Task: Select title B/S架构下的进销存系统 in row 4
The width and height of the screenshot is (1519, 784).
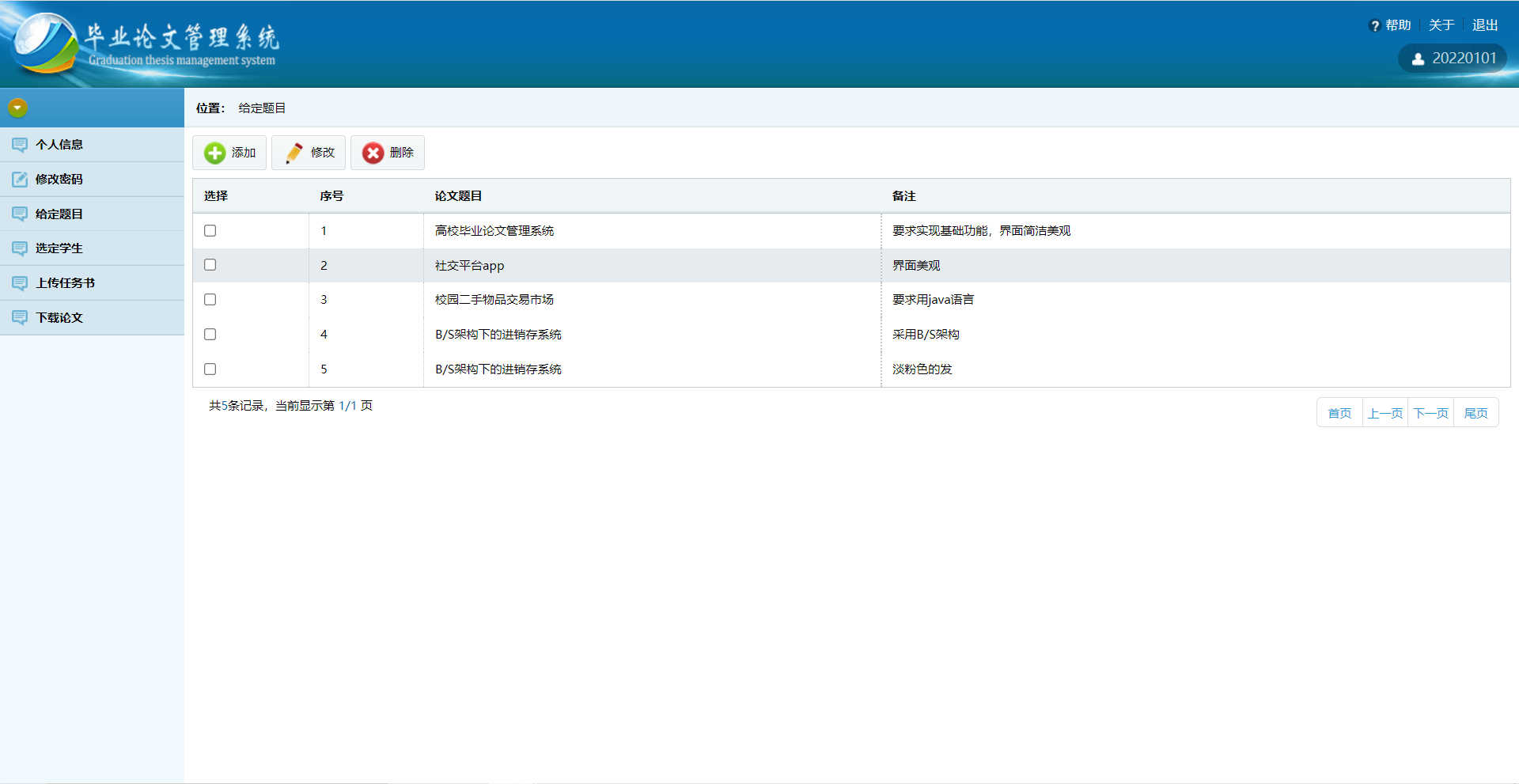Action: point(498,335)
